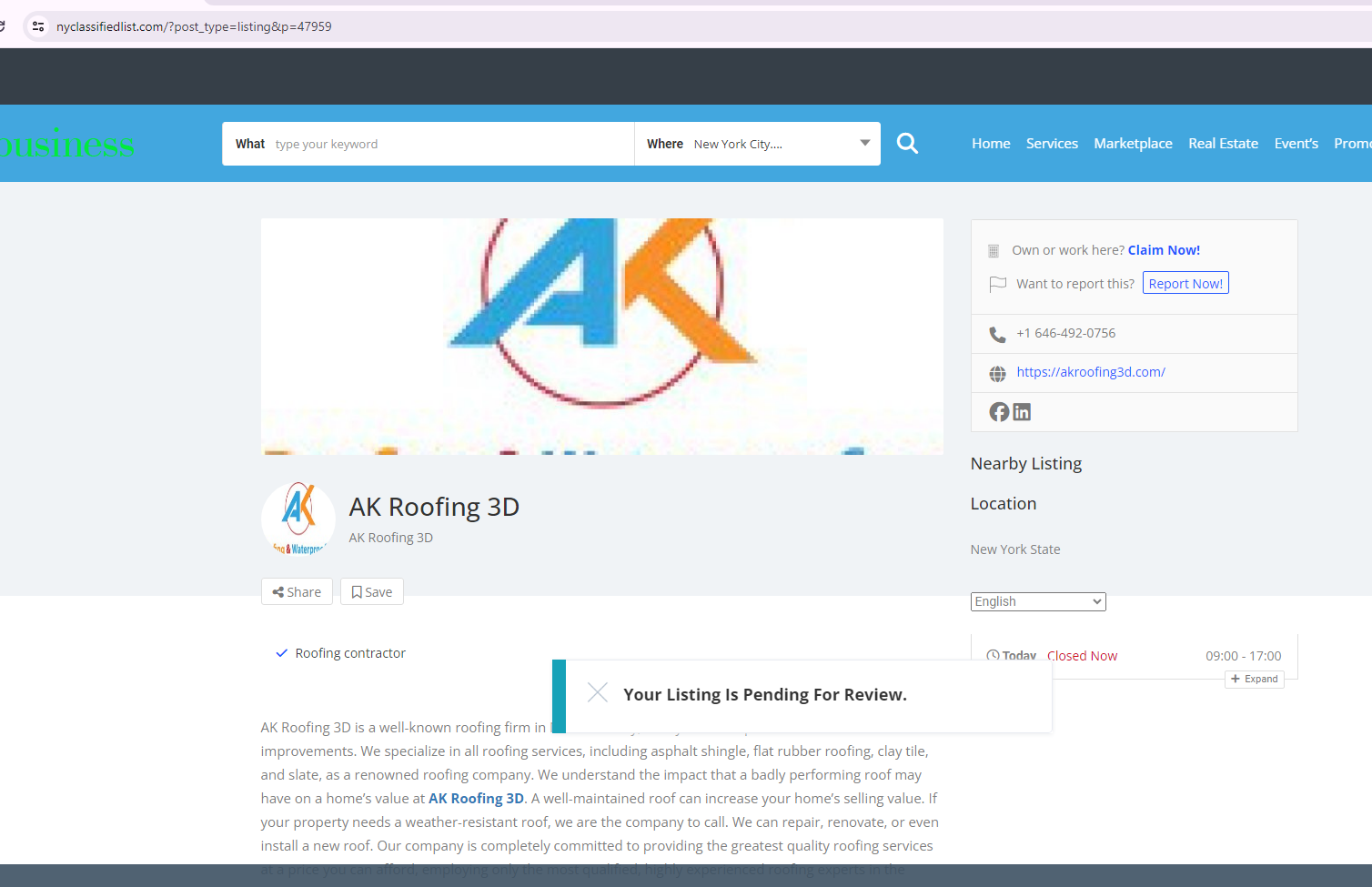Open the Where location dropdown

(758, 144)
